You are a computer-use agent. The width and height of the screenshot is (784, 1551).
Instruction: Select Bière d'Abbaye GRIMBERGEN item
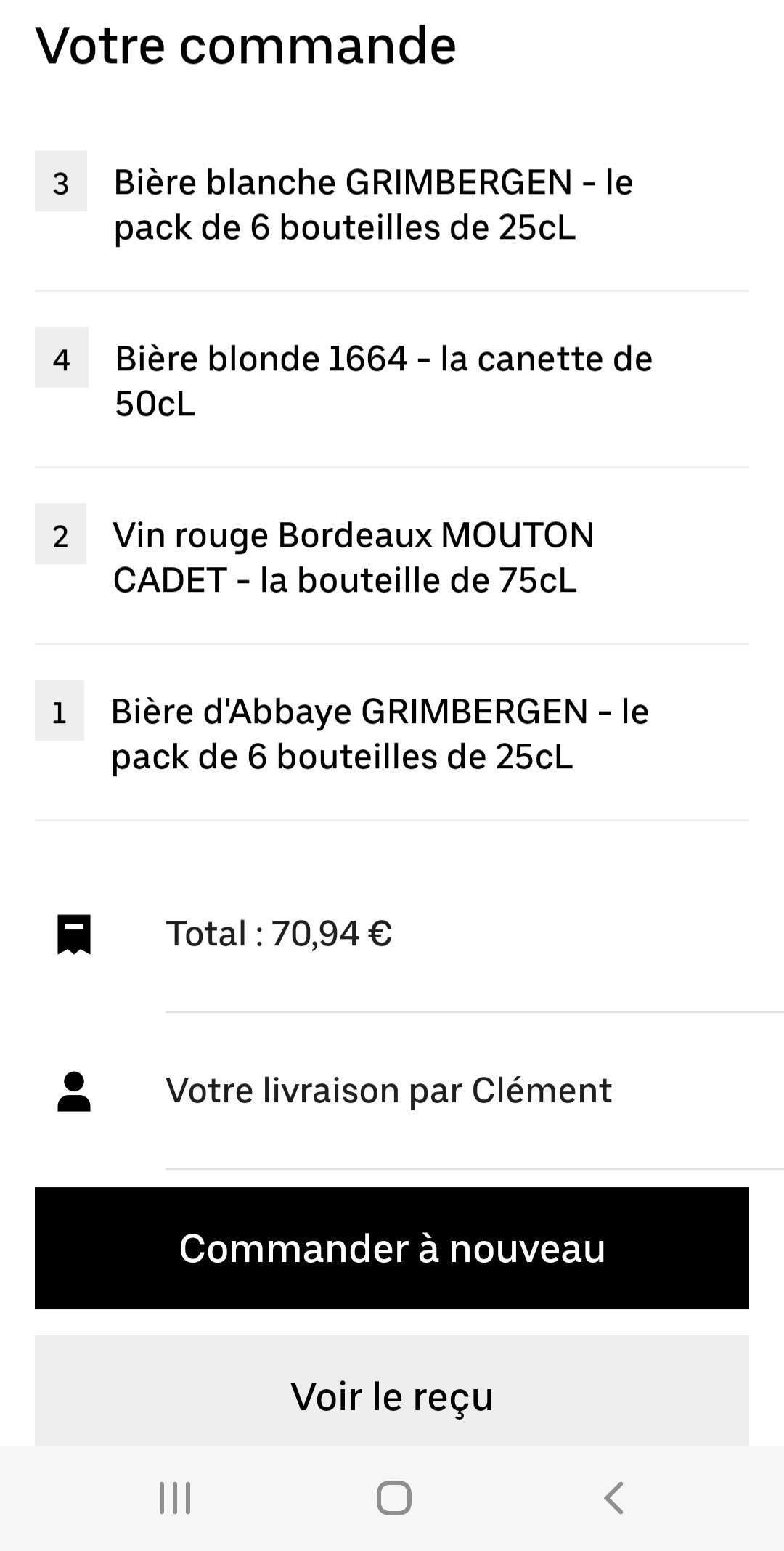pos(379,733)
